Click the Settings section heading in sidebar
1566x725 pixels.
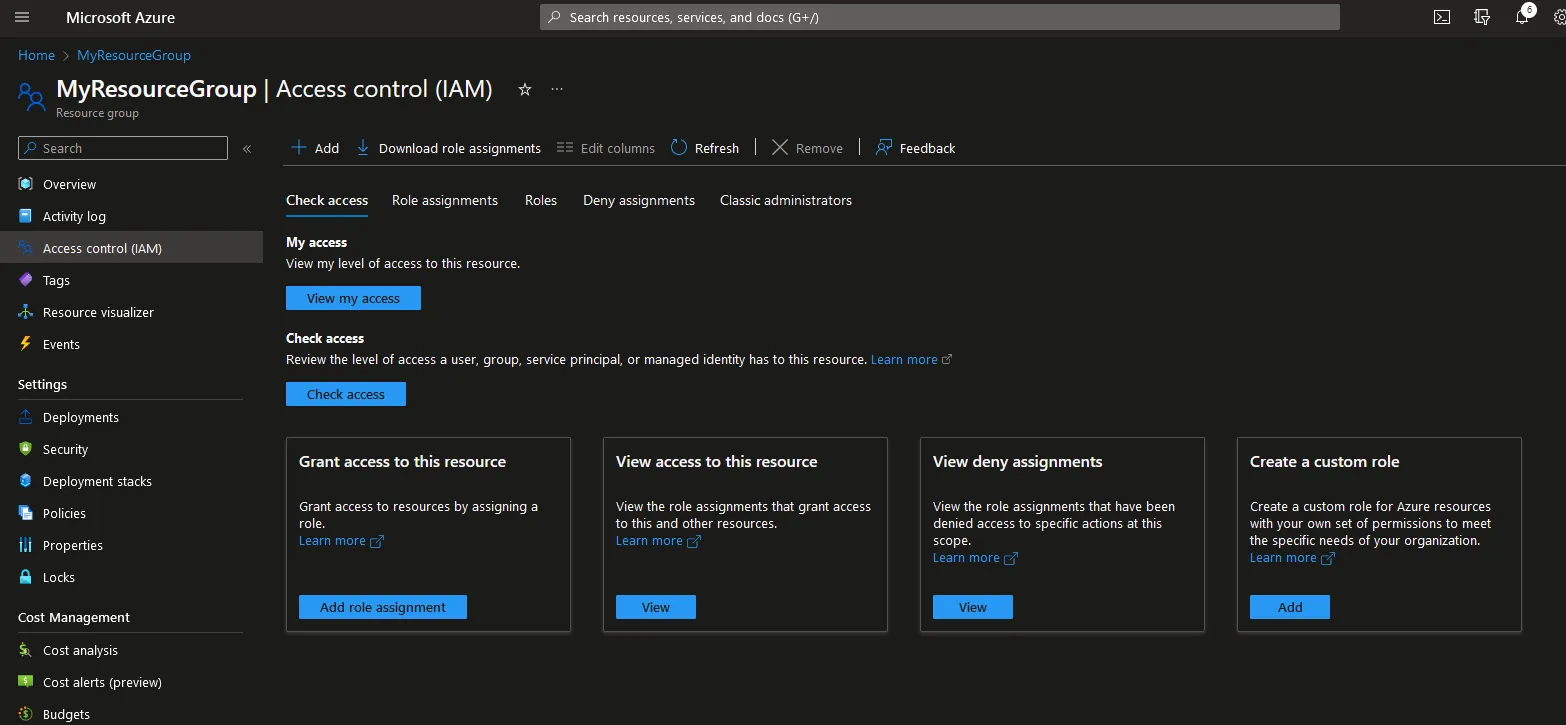43,384
